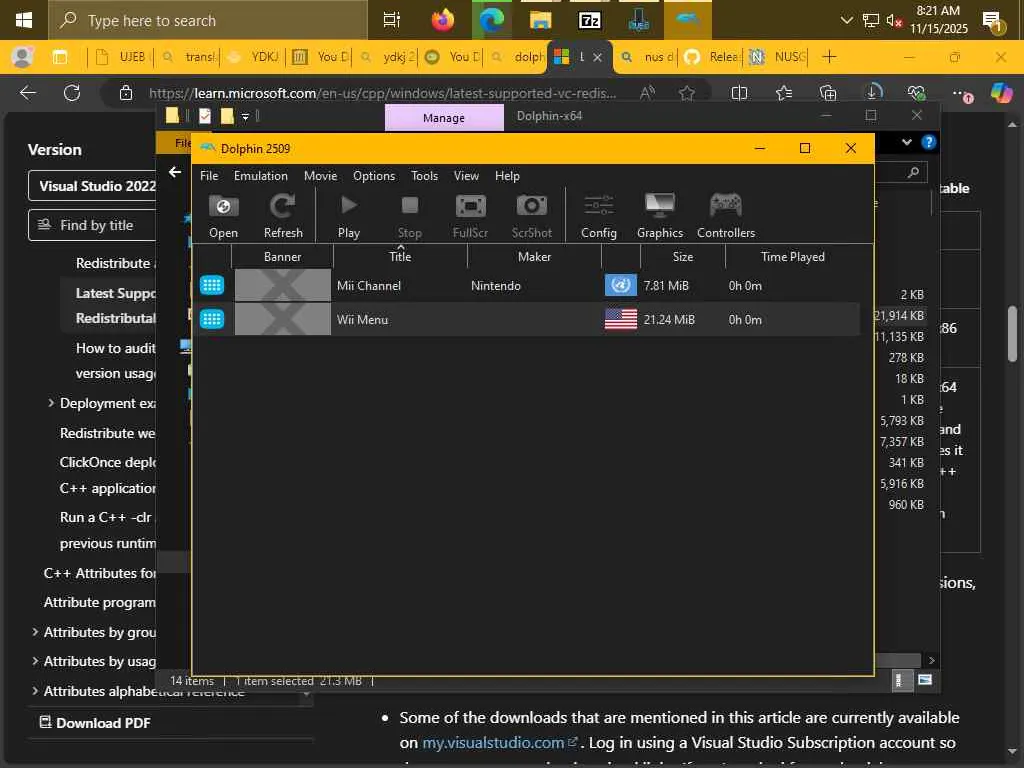Expand Attributes by group tree item

tap(35, 632)
